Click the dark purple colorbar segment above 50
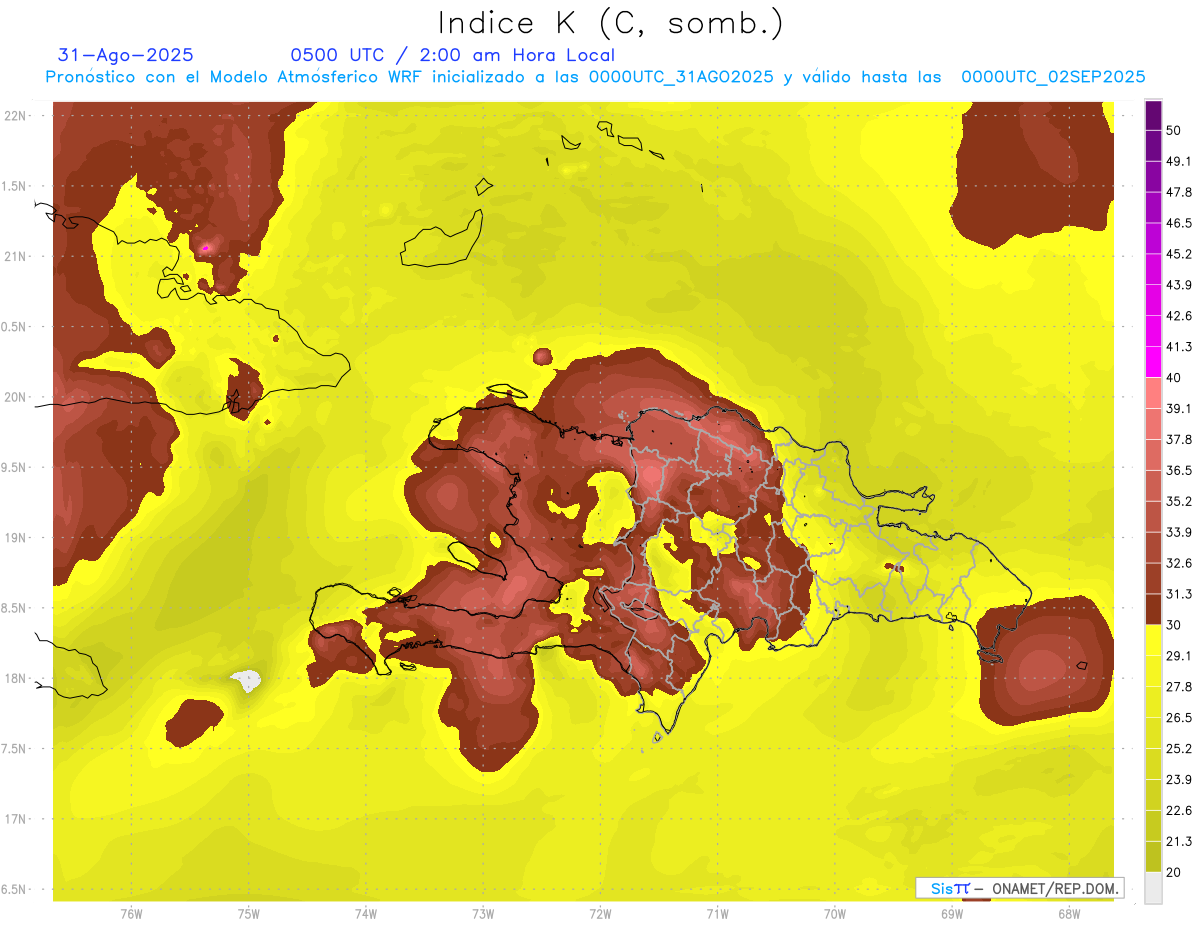This screenshot has height=927, width=1200. [1153, 115]
